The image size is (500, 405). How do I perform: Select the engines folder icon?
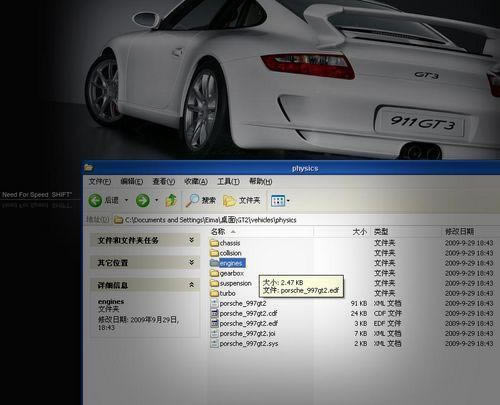tap(214, 263)
